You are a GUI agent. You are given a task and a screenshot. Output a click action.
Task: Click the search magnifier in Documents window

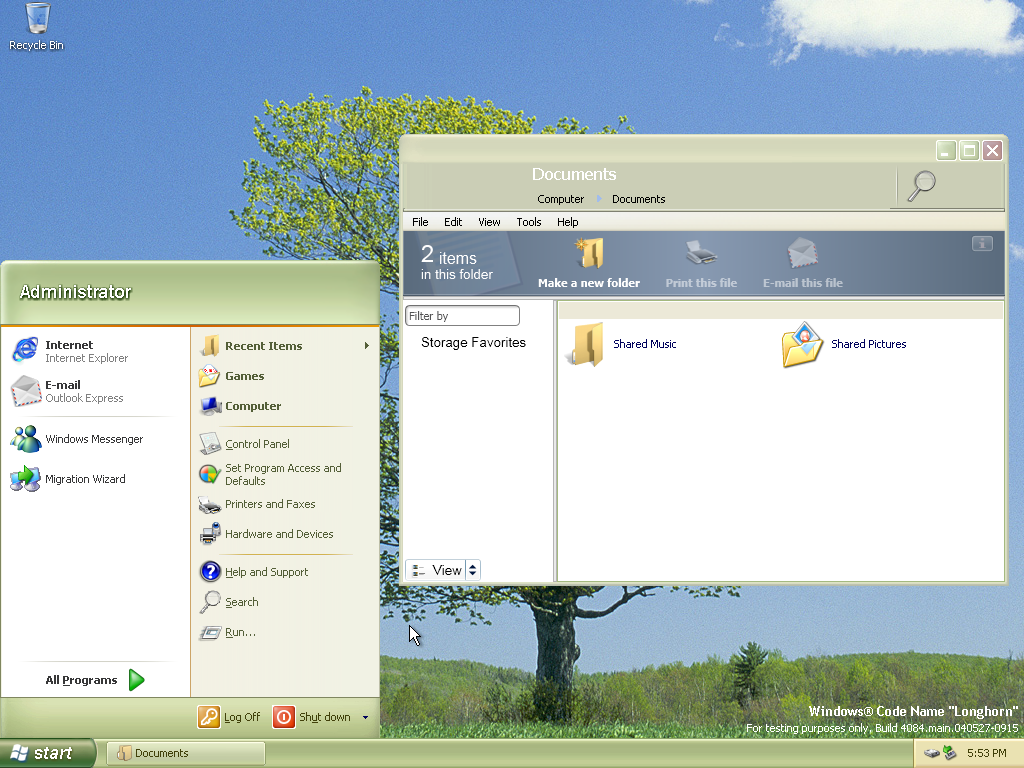pos(921,186)
